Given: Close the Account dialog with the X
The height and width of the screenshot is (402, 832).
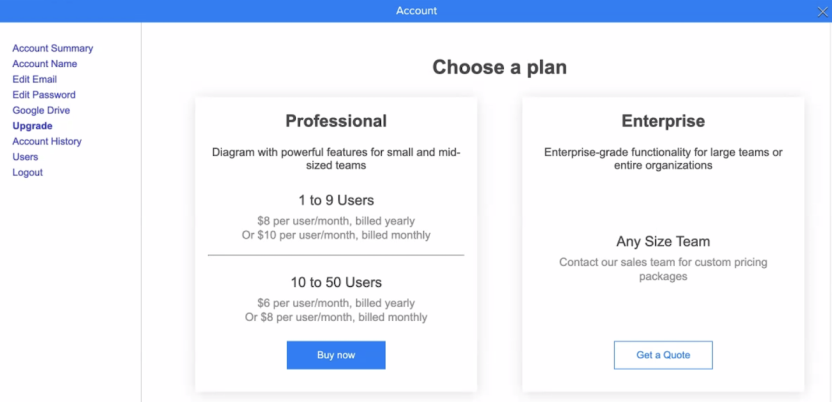Looking at the screenshot, I should pos(822,11).
